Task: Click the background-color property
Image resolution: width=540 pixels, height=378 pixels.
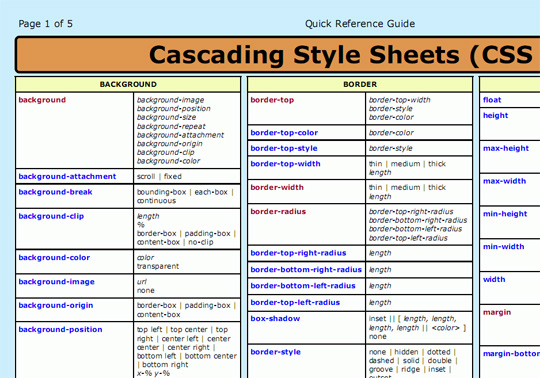Action: (54, 258)
